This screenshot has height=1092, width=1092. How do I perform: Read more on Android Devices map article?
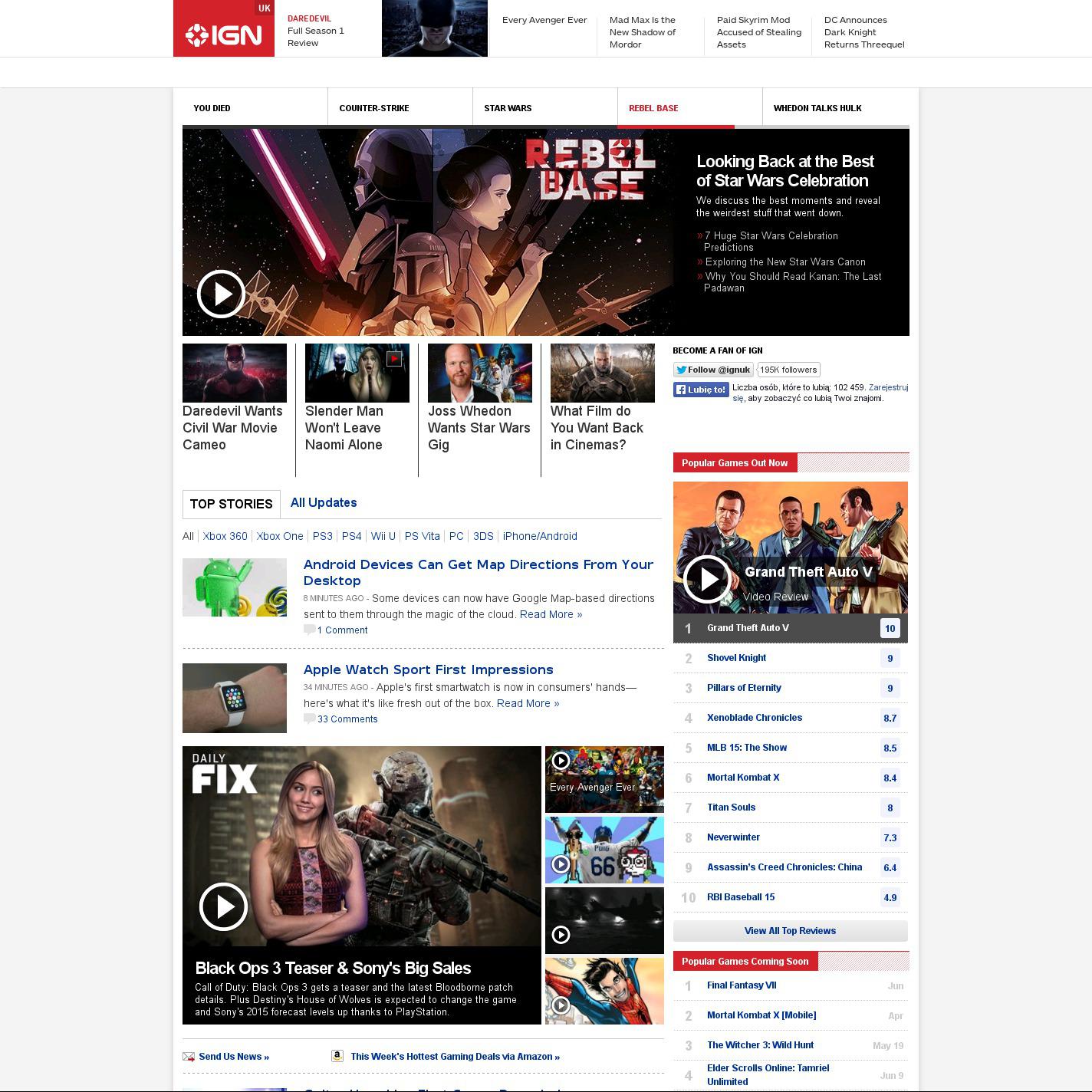[551, 614]
